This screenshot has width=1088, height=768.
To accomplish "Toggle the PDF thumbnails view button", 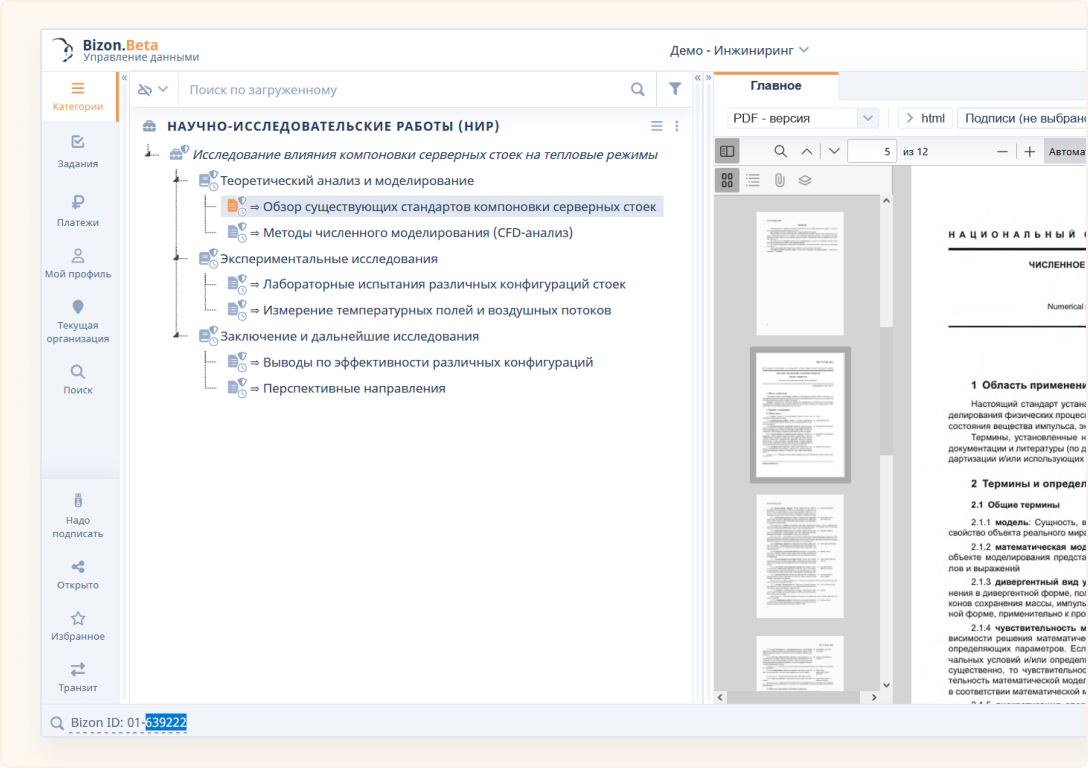I will (x=727, y=180).
